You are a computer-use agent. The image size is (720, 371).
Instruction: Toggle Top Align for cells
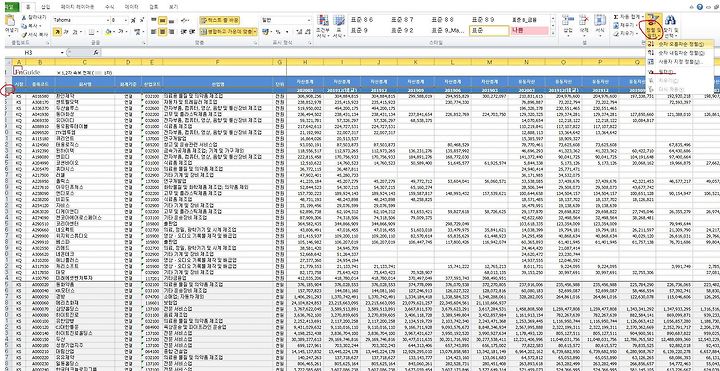coord(153,20)
